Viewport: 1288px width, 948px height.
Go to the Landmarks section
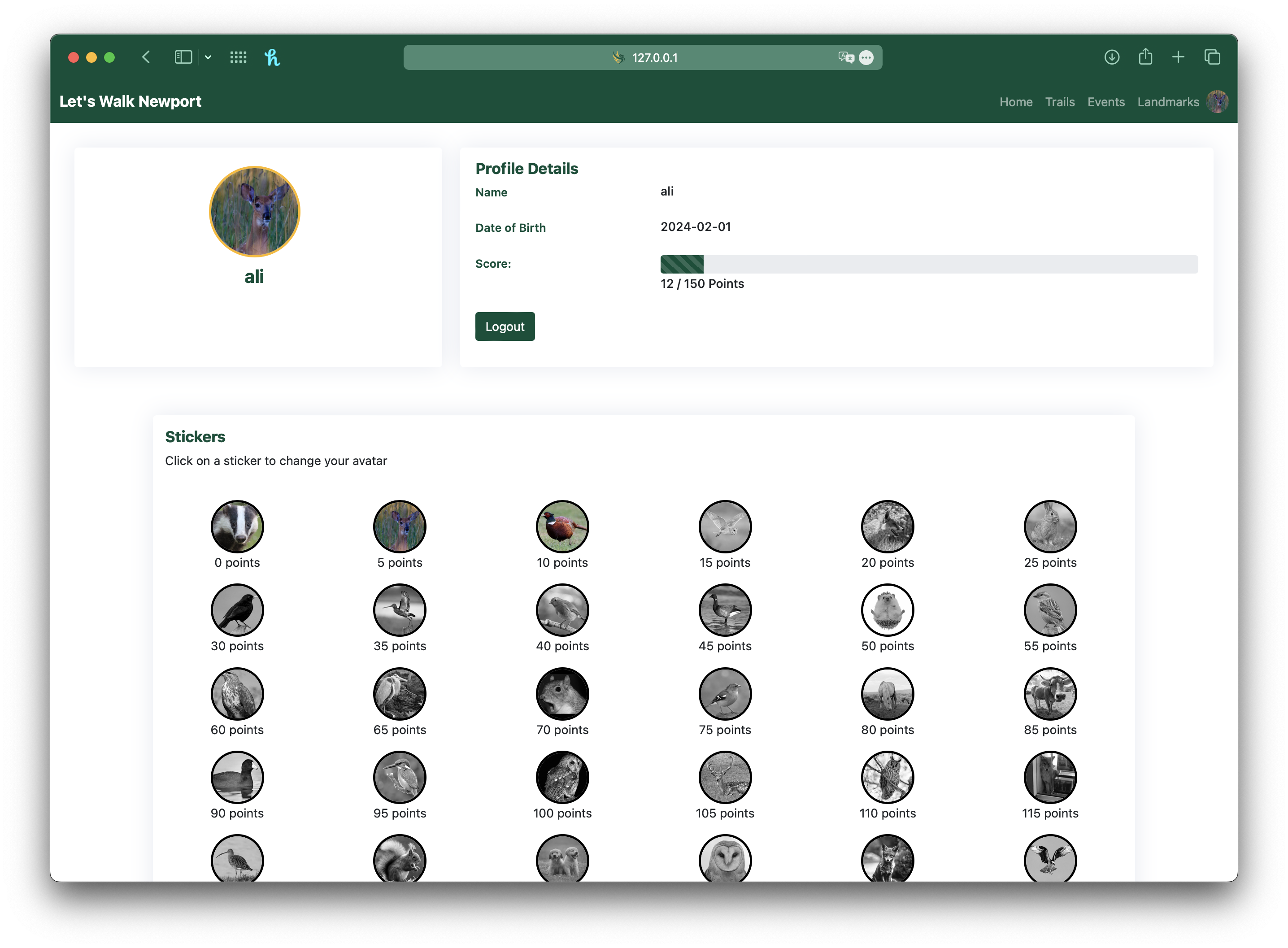tap(1168, 101)
